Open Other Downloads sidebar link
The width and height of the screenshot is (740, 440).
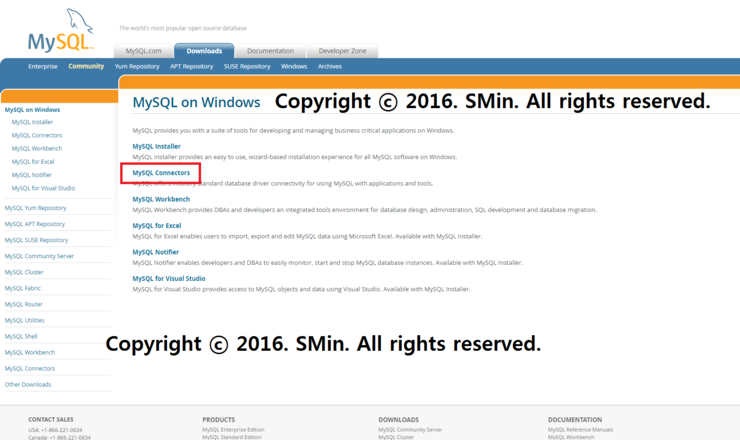28,384
